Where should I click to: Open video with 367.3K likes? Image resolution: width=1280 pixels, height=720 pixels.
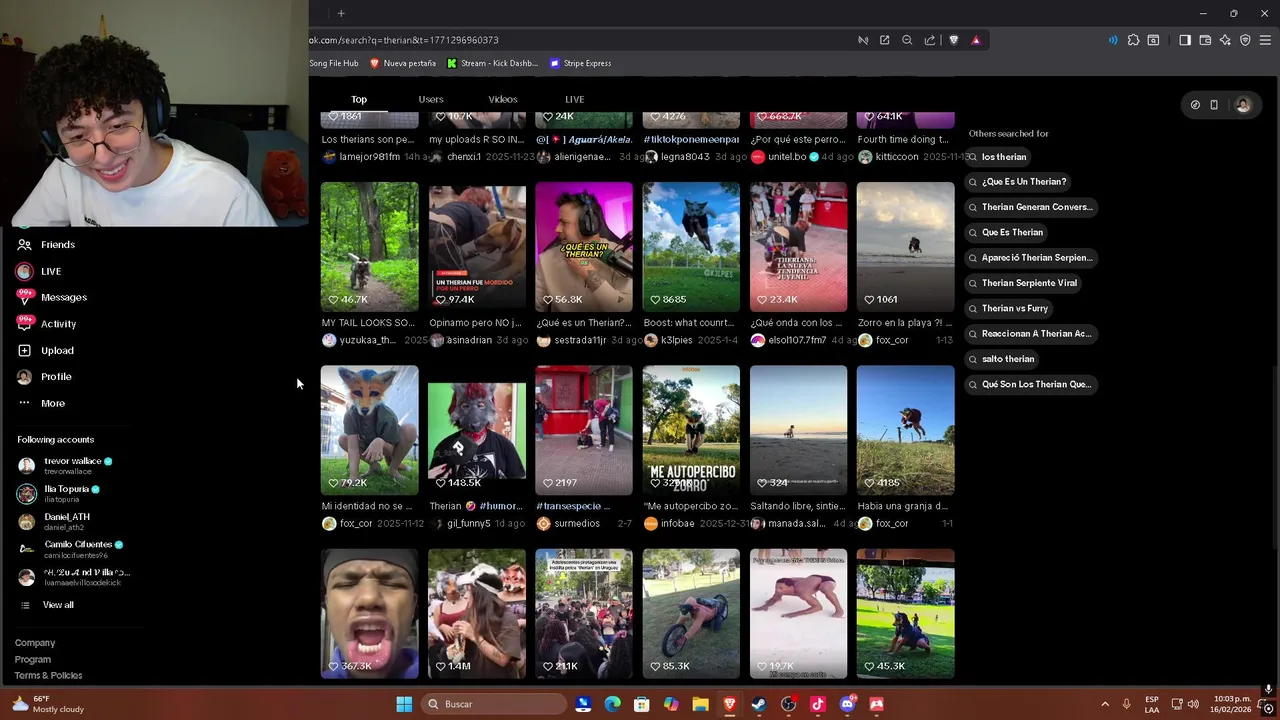coord(369,613)
